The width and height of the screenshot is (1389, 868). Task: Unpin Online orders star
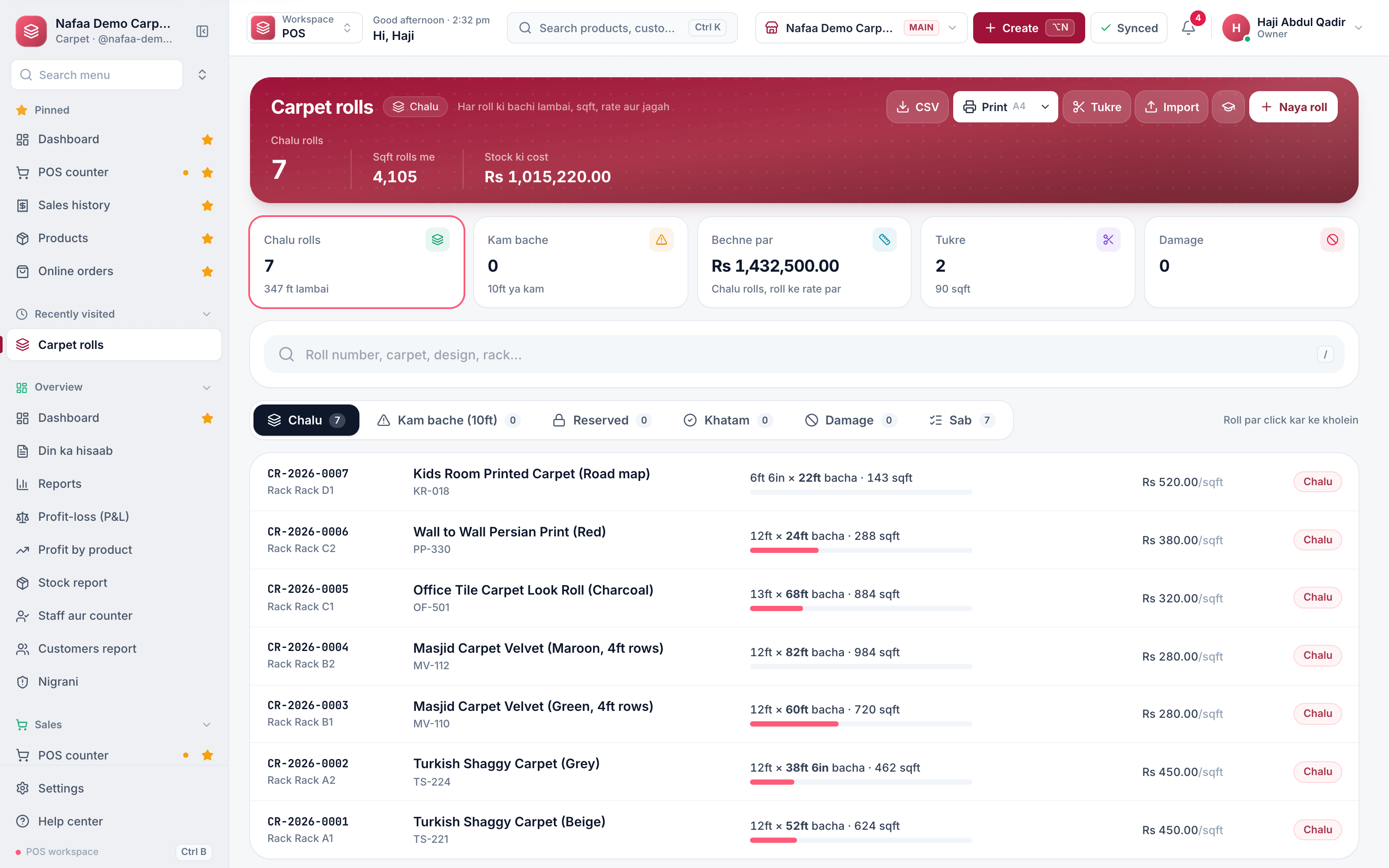point(208,272)
